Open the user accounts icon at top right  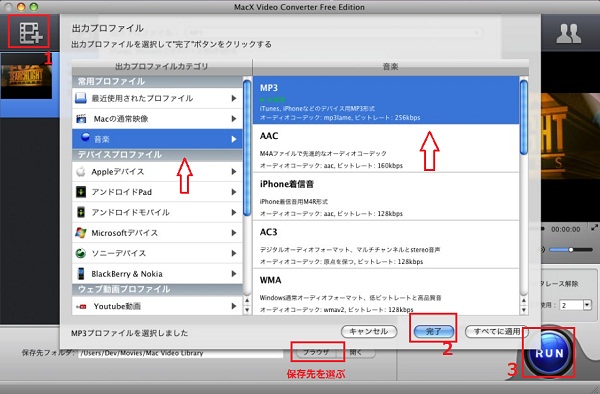click(x=569, y=34)
